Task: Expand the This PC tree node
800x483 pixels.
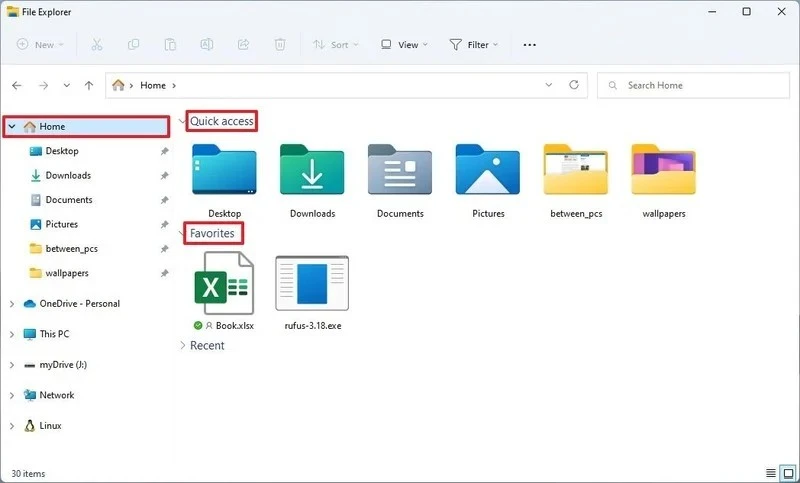Action: [x=12, y=334]
